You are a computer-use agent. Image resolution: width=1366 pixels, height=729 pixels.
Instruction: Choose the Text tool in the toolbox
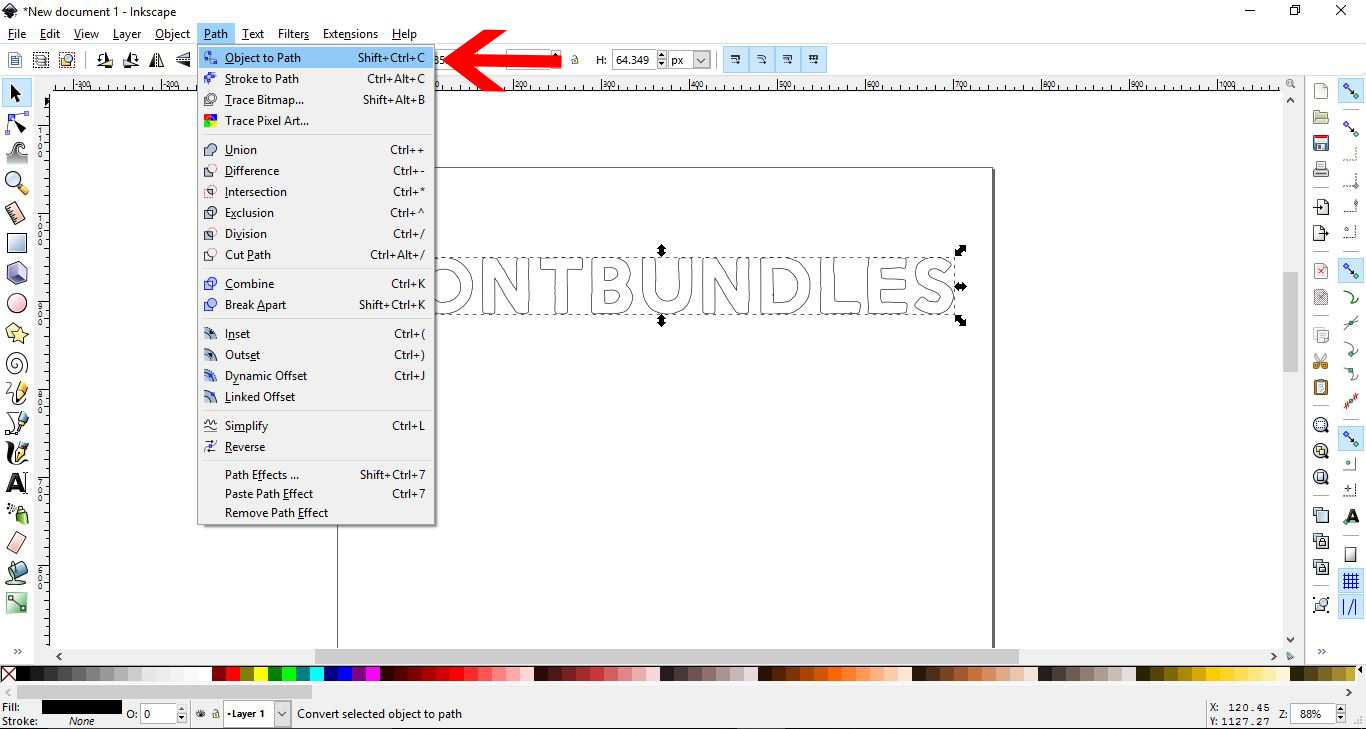(16, 483)
